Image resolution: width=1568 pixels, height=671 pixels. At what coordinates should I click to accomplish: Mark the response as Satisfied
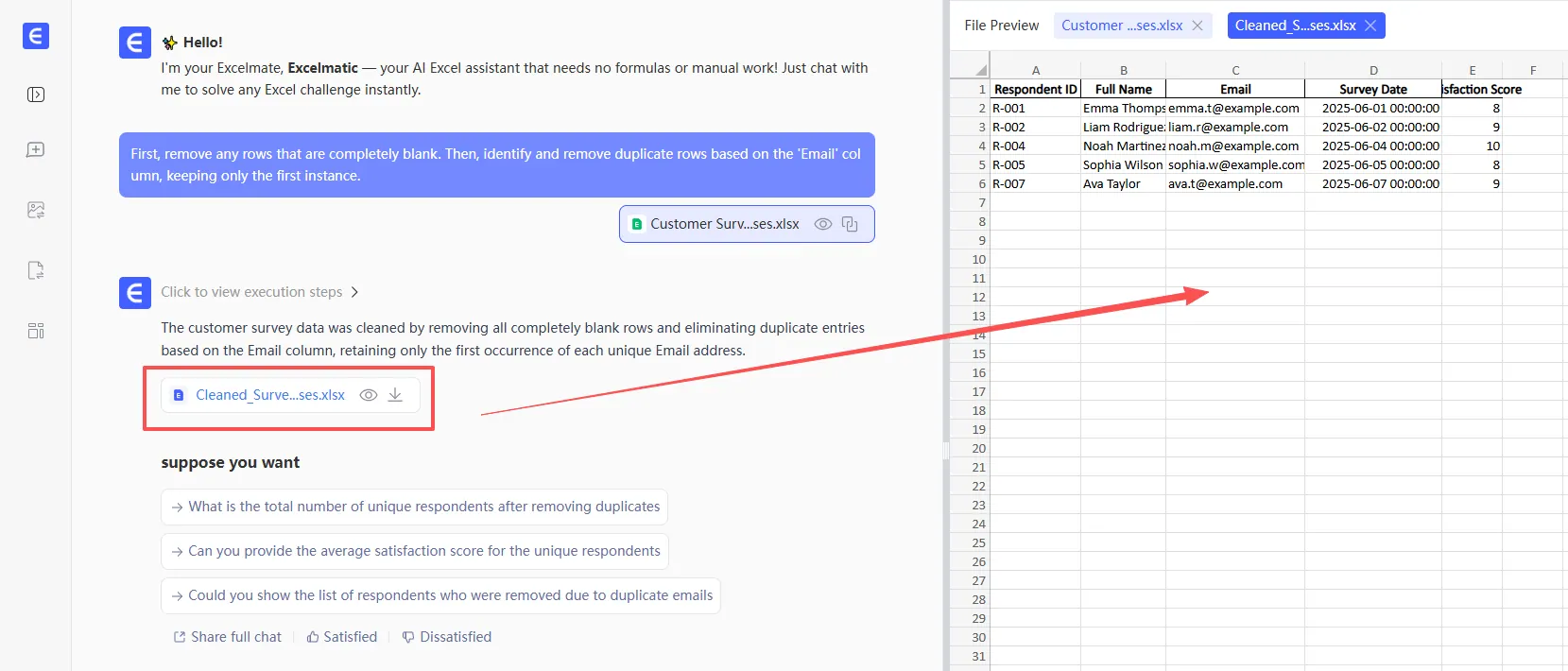(341, 637)
